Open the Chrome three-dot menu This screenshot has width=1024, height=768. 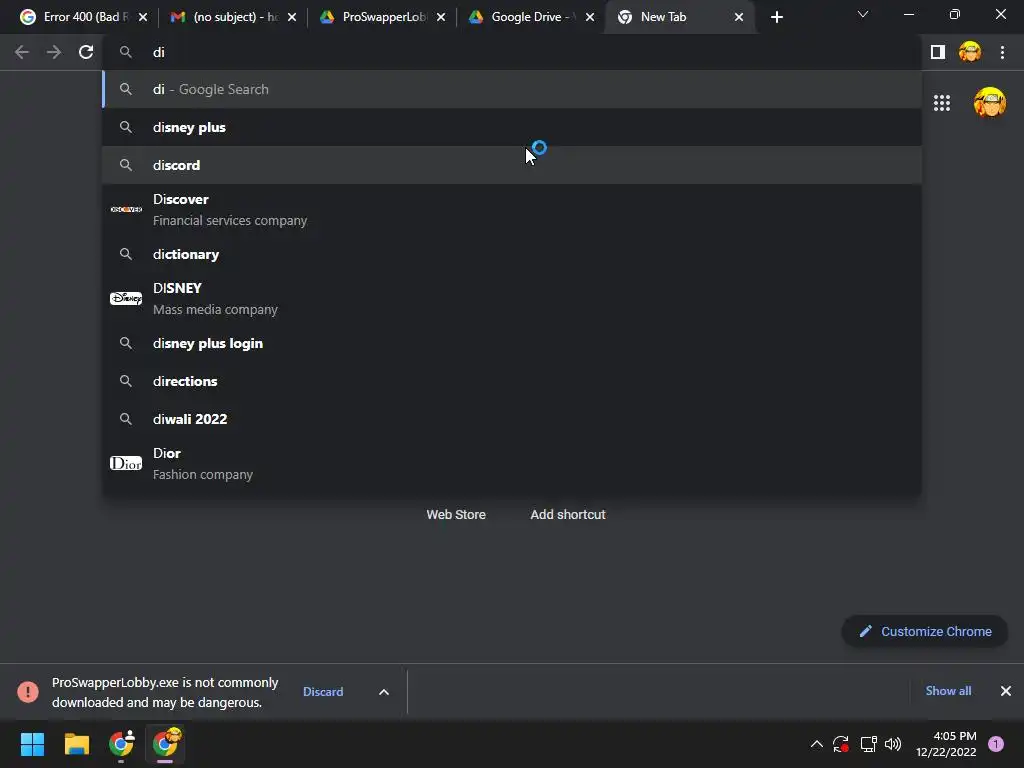pos(1002,52)
